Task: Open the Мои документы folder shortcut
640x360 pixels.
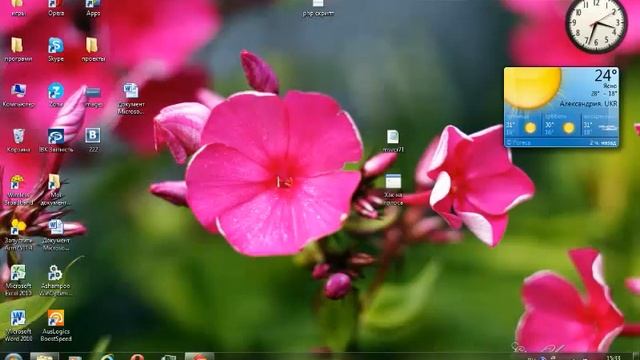Action: coord(55,189)
